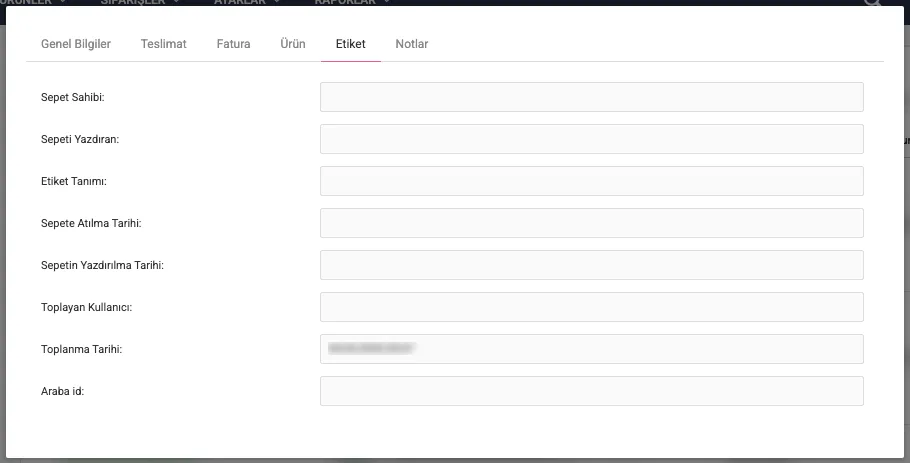Click the Sepet Sahibi input field

pos(591,97)
